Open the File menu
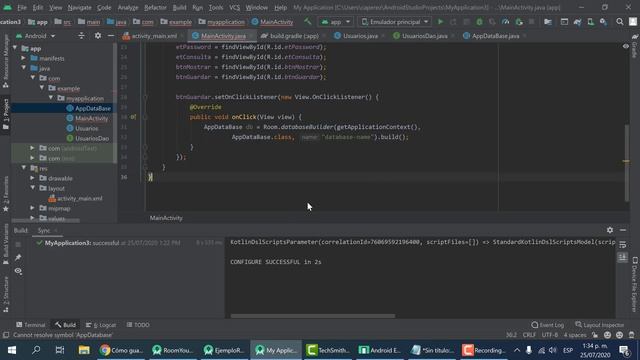 (22, 7)
